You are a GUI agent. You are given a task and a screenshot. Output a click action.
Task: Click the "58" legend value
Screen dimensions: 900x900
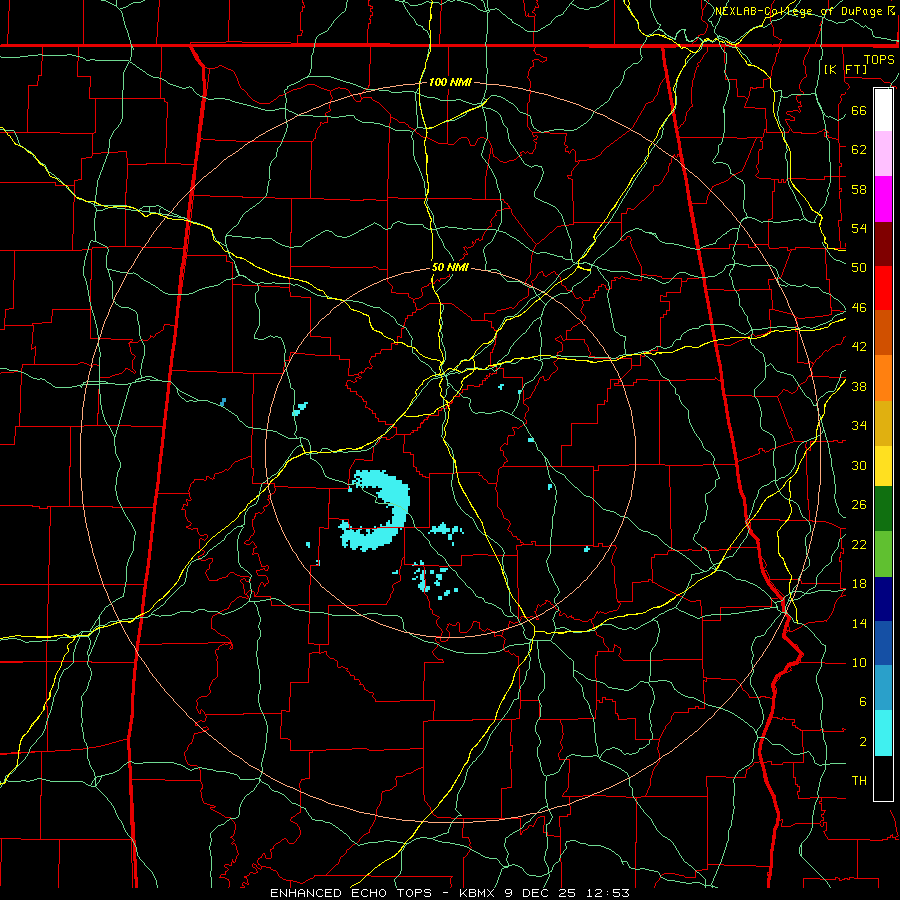tap(859, 189)
